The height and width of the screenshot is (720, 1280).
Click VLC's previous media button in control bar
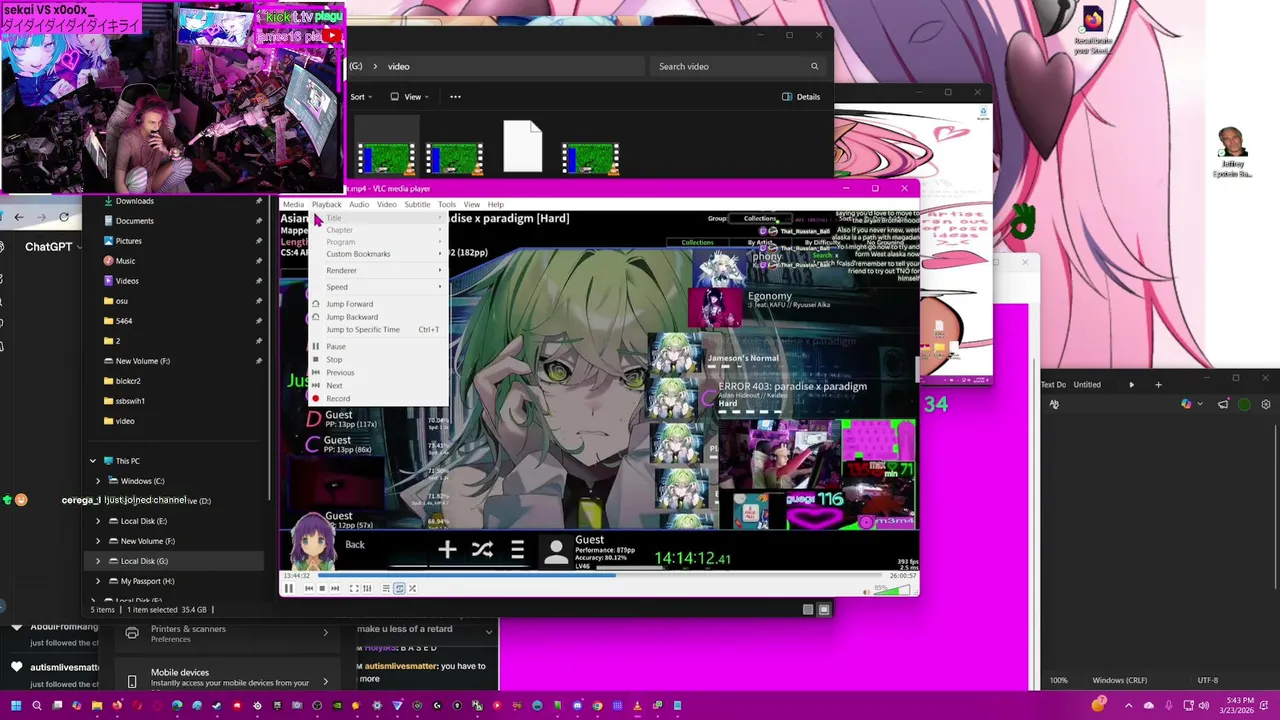(309, 588)
